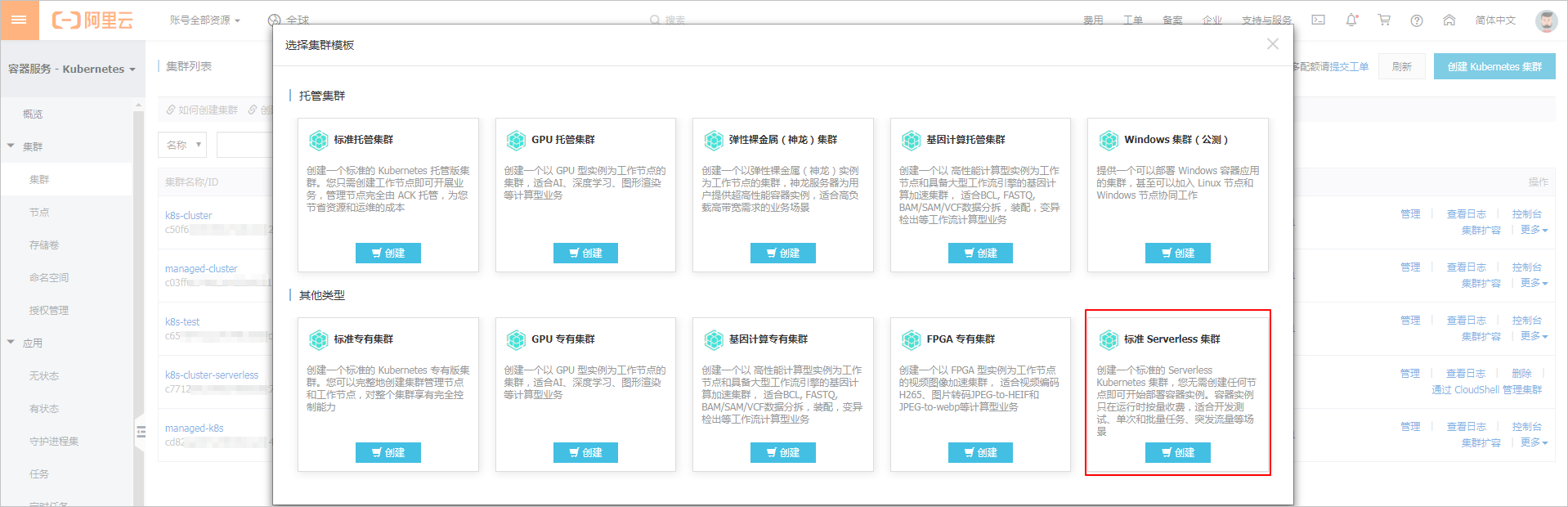The image size is (1568, 507).
Task: Go to 概览 in the sidebar
Action: click(33, 114)
